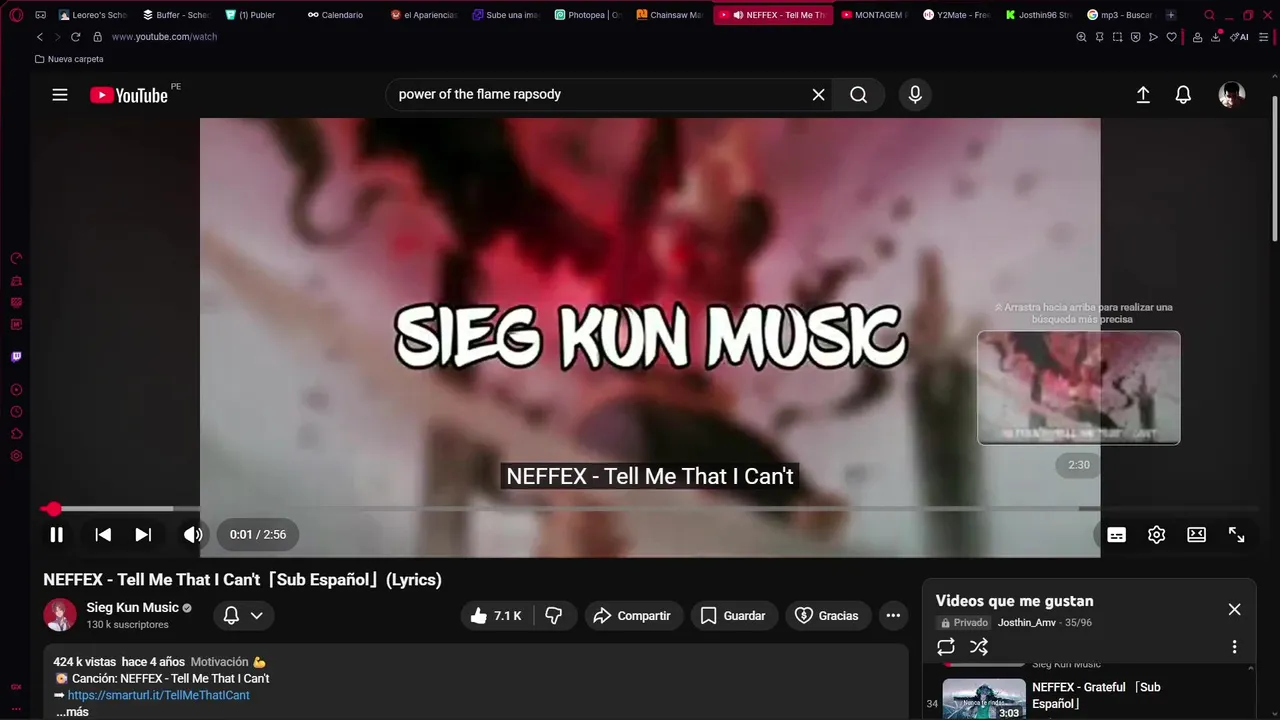Click the page vertical scrollbar

[1275, 168]
